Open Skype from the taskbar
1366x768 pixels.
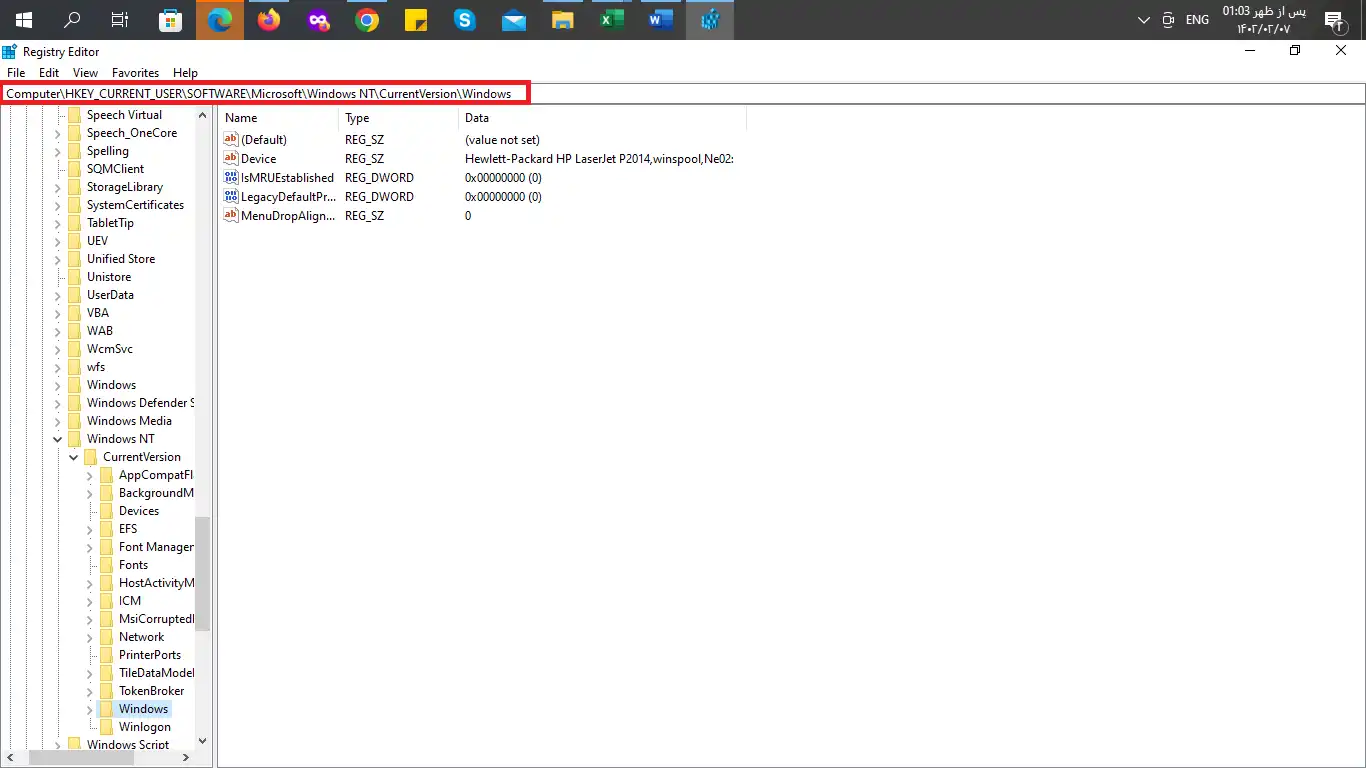click(465, 20)
